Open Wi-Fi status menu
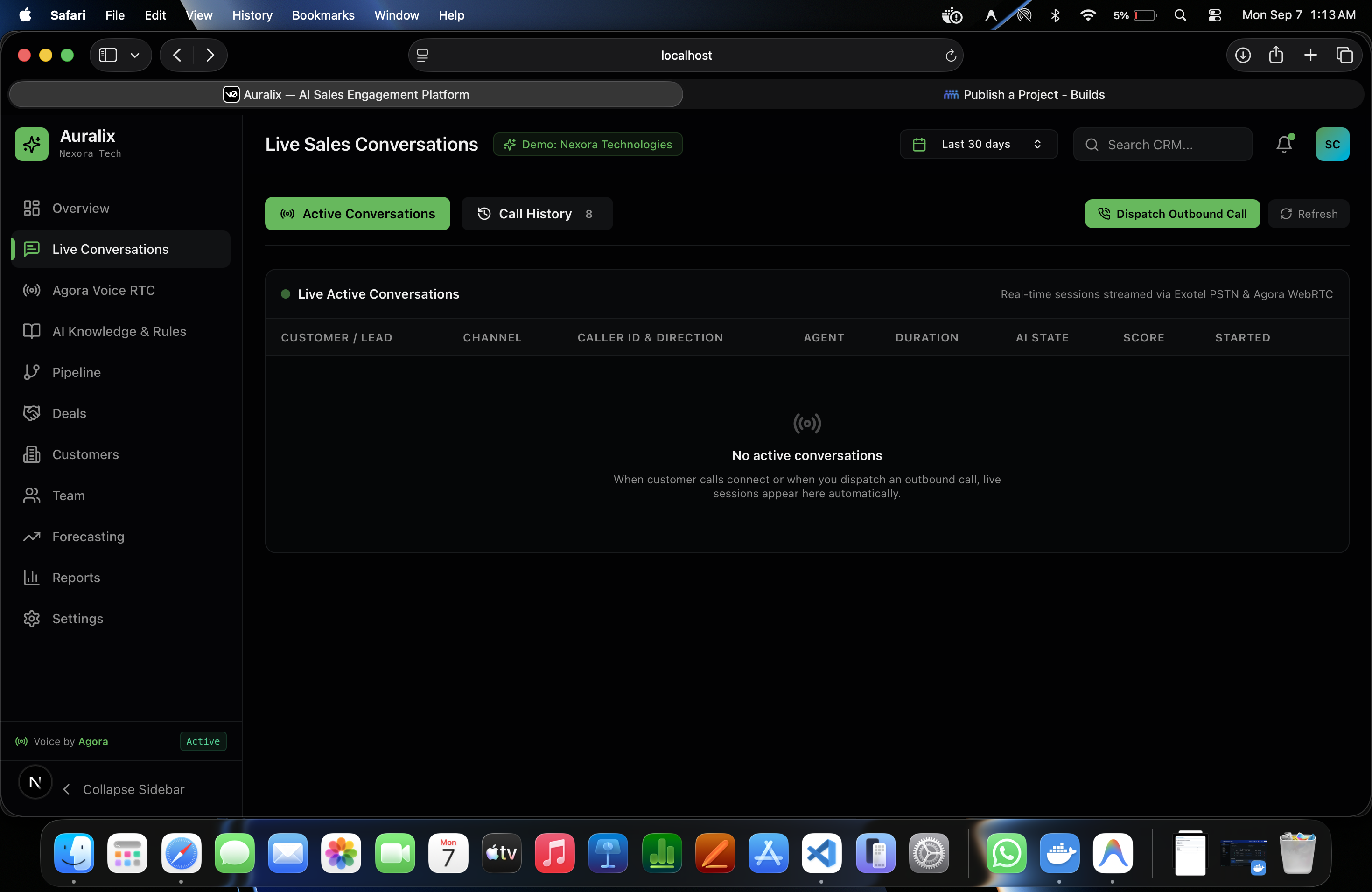The height and width of the screenshot is (892, 1372). (1087, 15)
